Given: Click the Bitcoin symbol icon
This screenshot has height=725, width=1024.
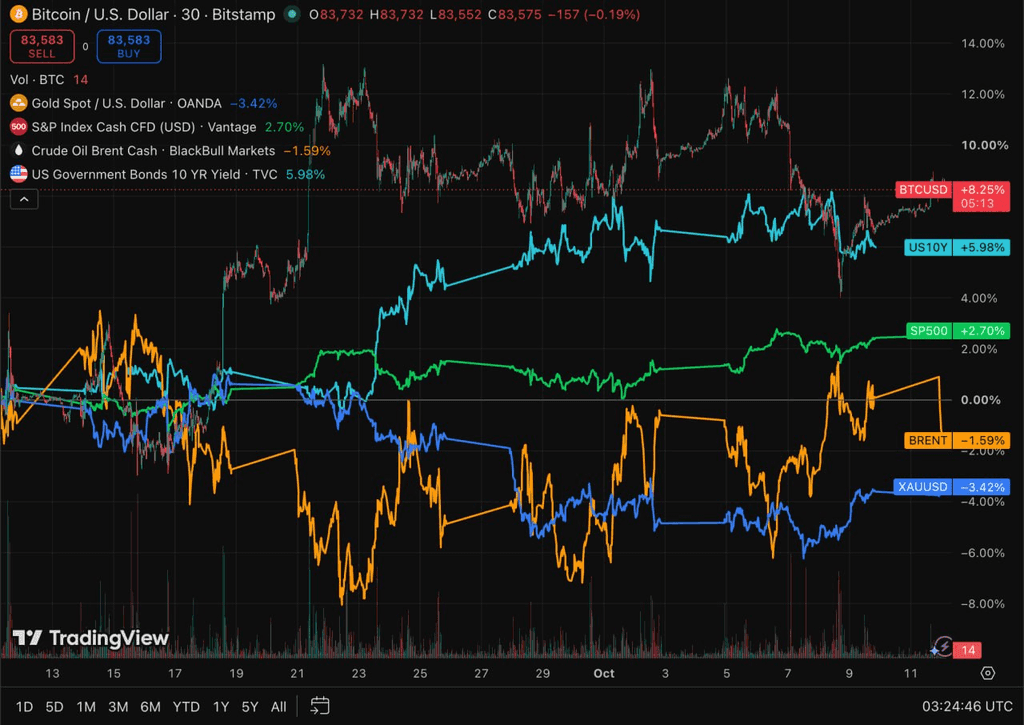Looking at the screenshot, I should (x=18, y=14).
